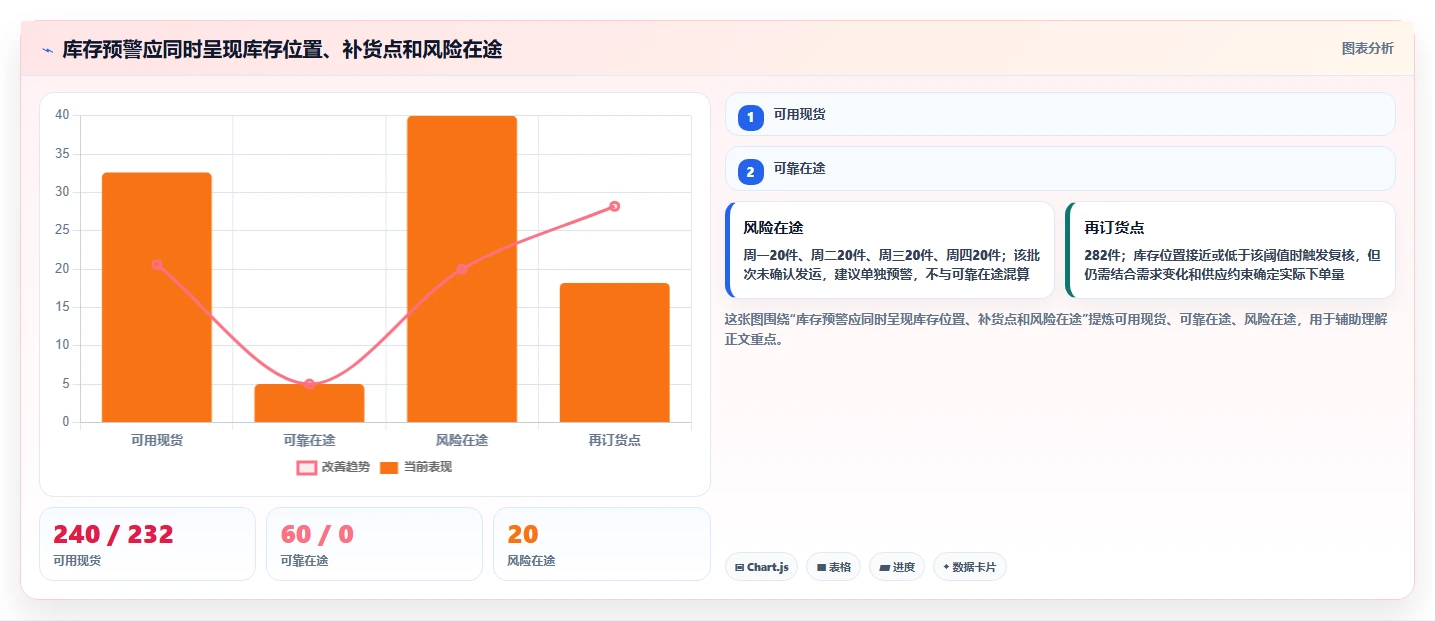Click the page title 库存预警应同时呈现库存位置
The width and height of the screenshot is (1435, 621).
pos(282,49)
